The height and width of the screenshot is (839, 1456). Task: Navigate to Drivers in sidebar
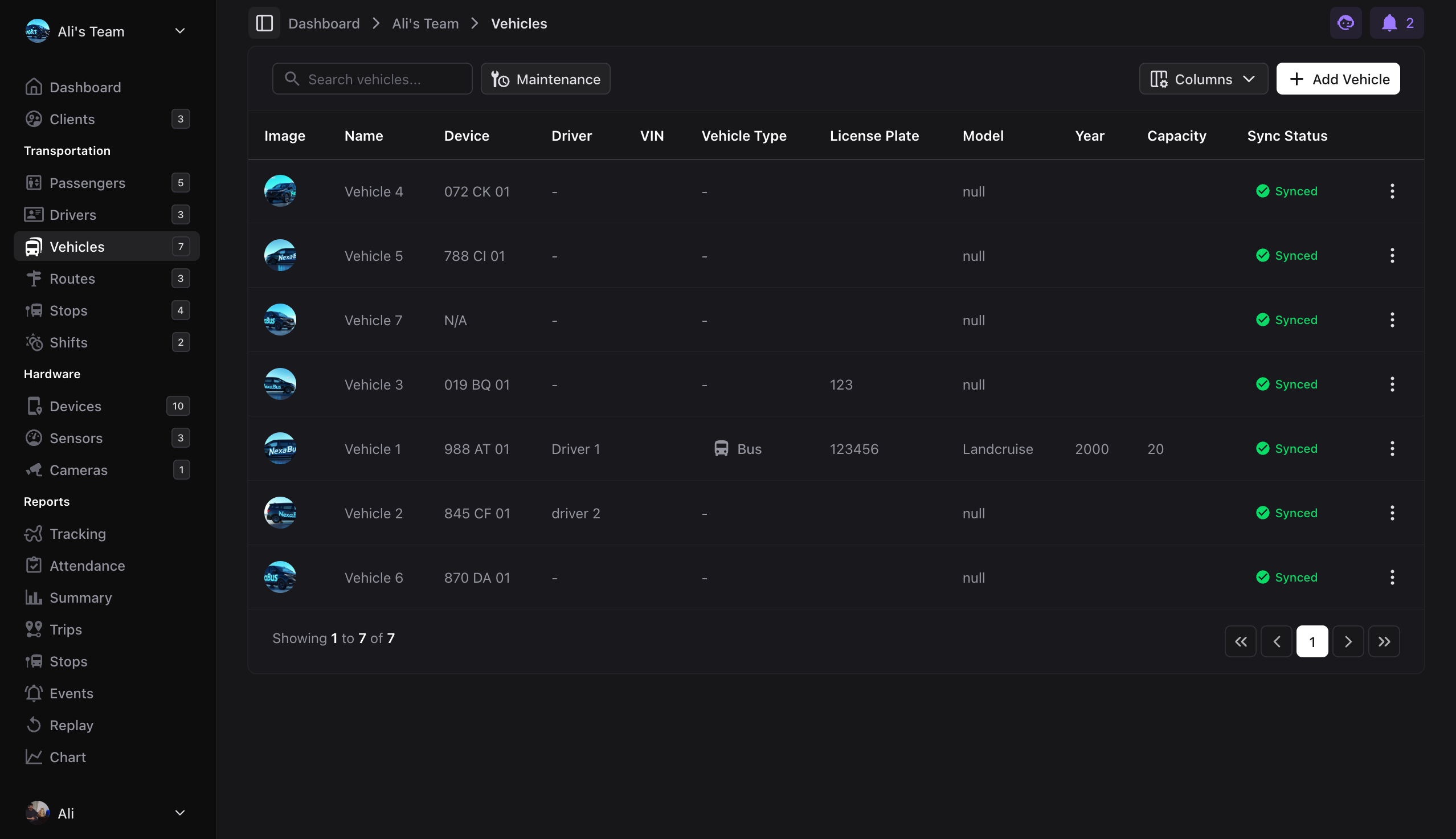[x=72, y=215]
